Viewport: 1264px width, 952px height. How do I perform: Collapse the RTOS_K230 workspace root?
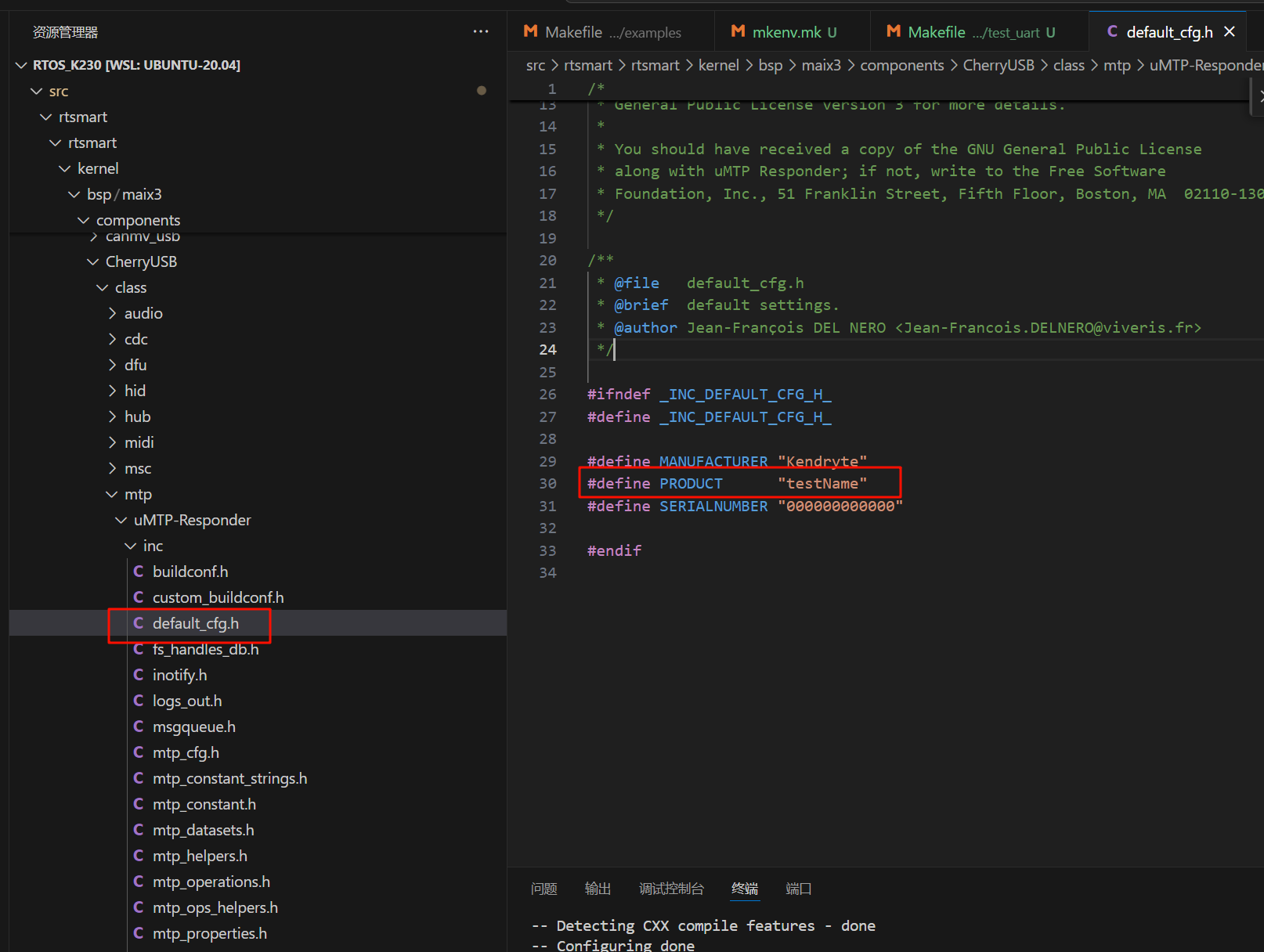coord(21,65)
